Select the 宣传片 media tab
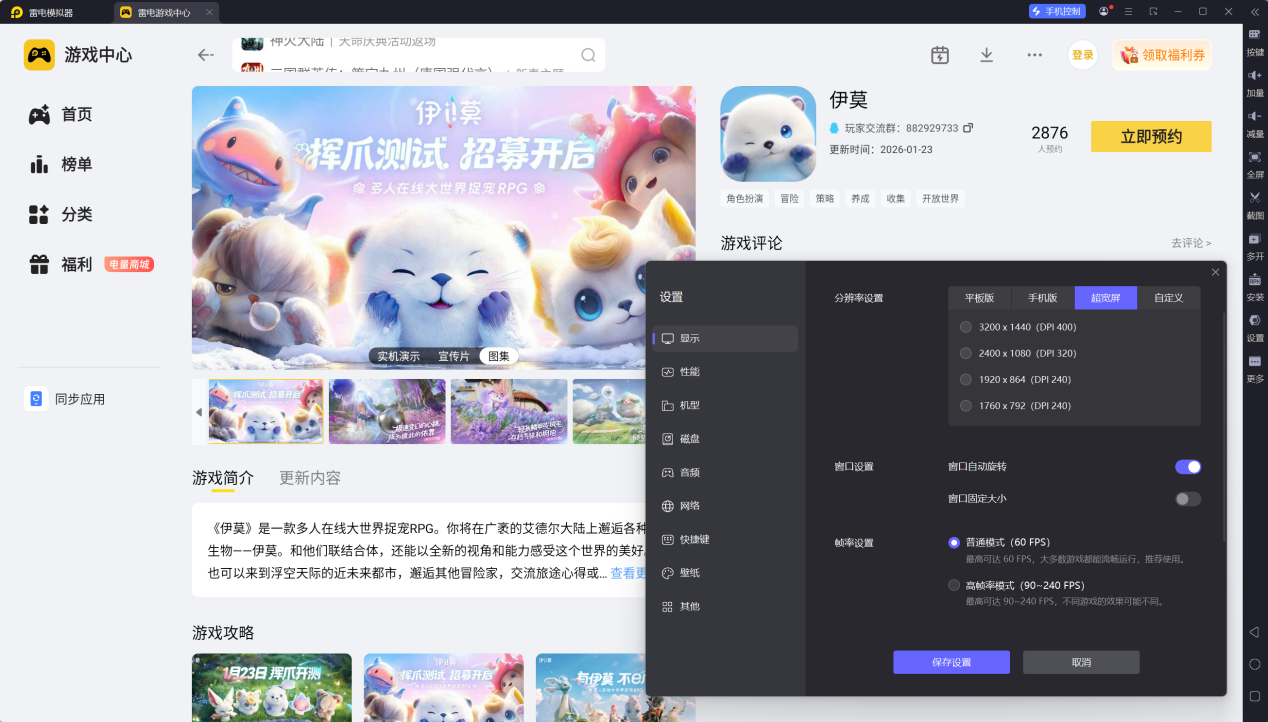Viewport: 1268px width, 722px height. point(454,356)
